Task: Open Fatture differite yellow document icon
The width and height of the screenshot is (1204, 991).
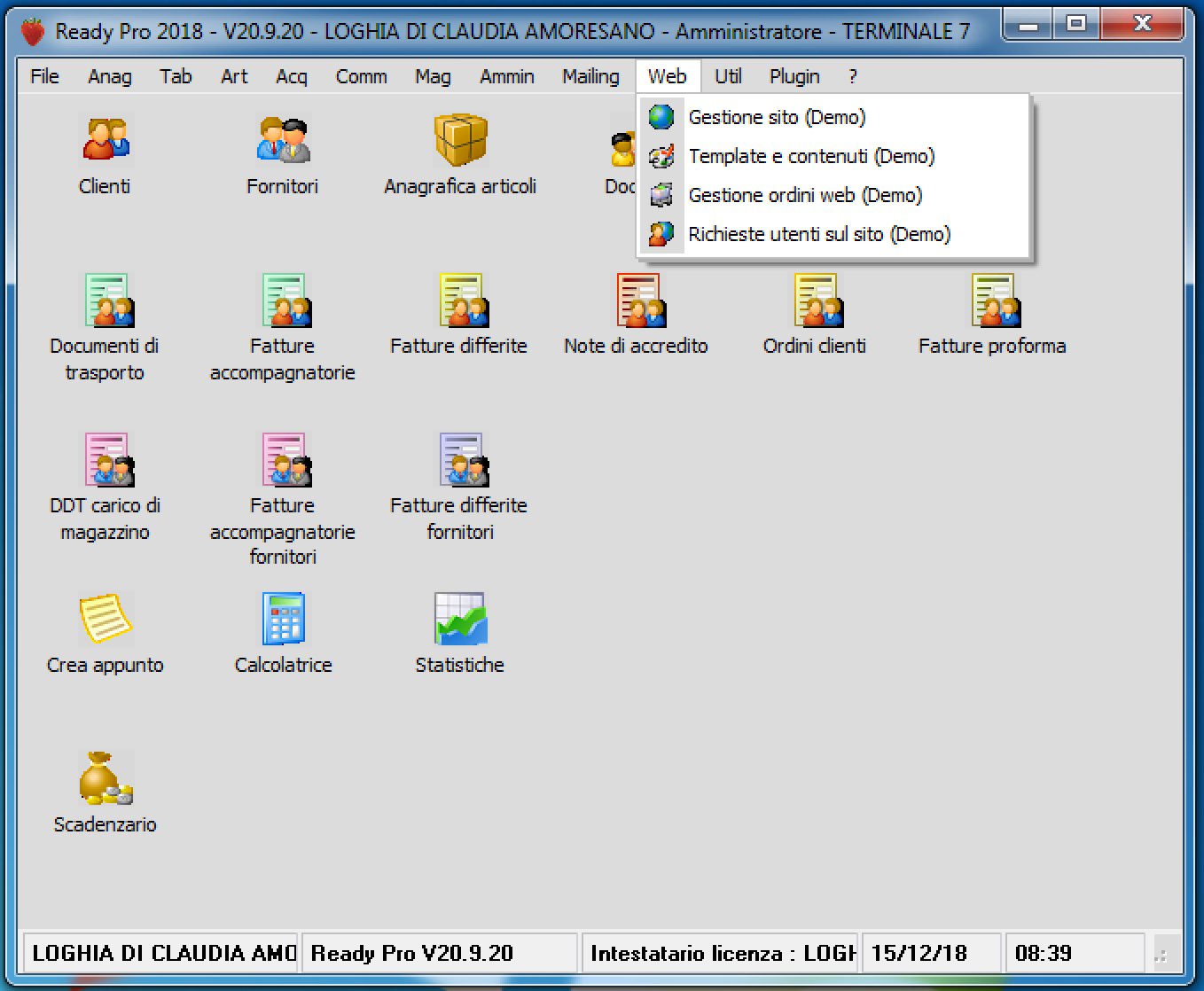Action: pyautogui.click(x=462, y=300)
